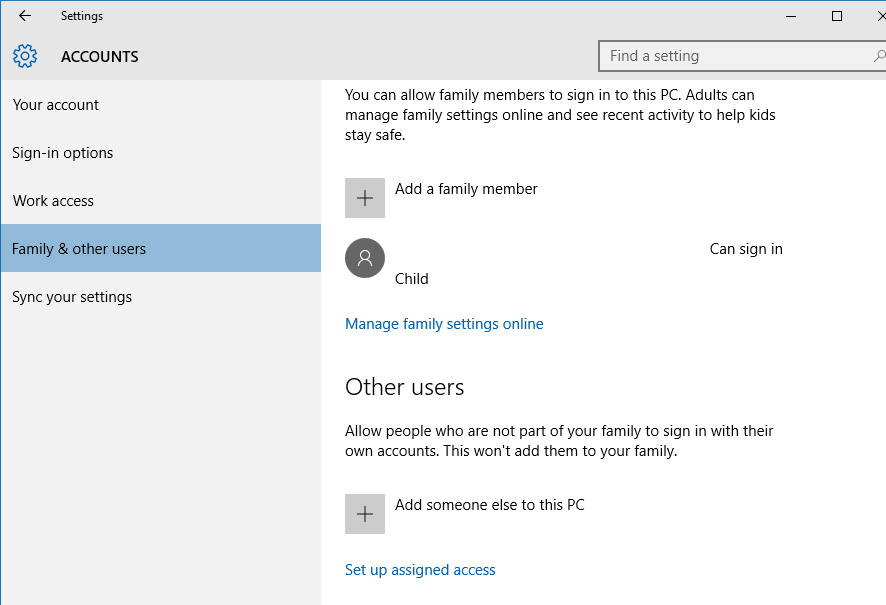Viewport: 886px width, 605px height.
Task: Click inside the Find a setting box
Action: point(735,56)
